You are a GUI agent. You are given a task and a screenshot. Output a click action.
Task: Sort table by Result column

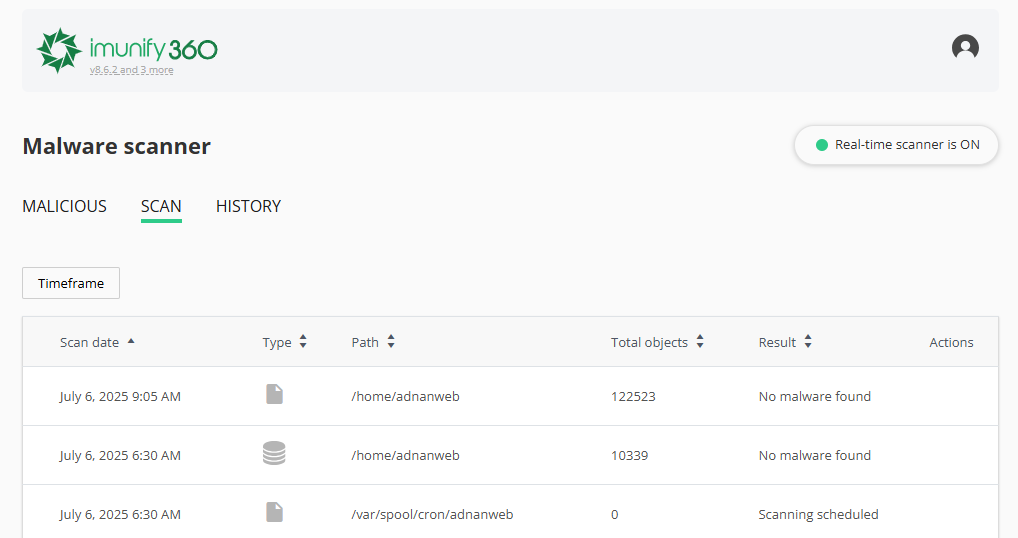pyautogui.click(x=808, y=342)
